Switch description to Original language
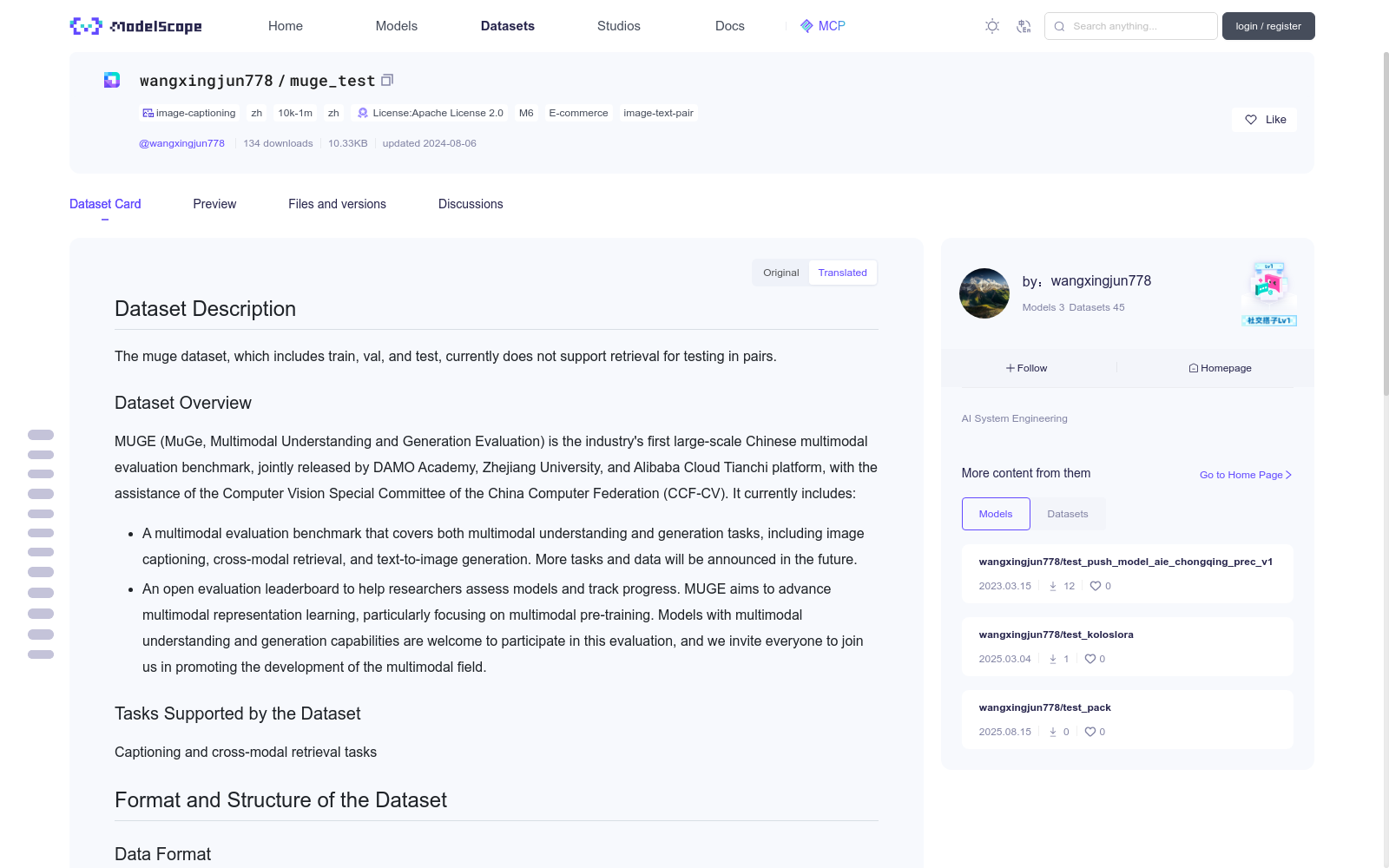 [x=780, y=273]
